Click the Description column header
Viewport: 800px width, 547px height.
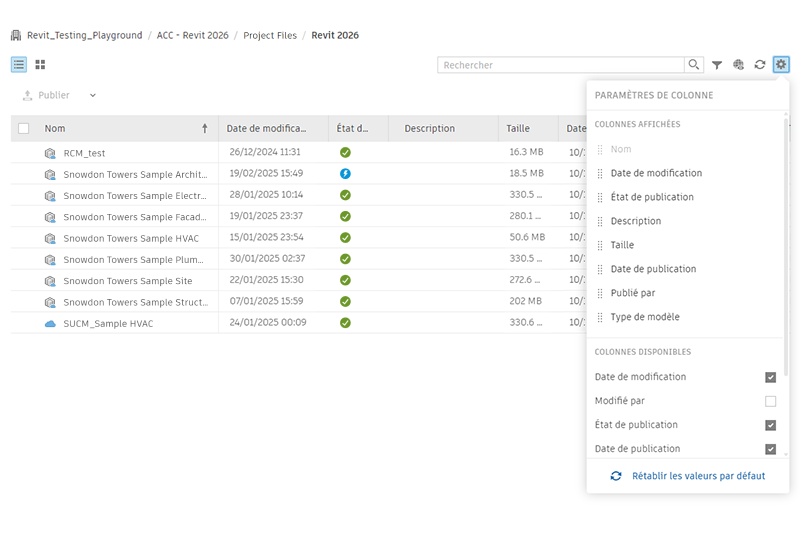pyautogui.click(x=430, y=129)
